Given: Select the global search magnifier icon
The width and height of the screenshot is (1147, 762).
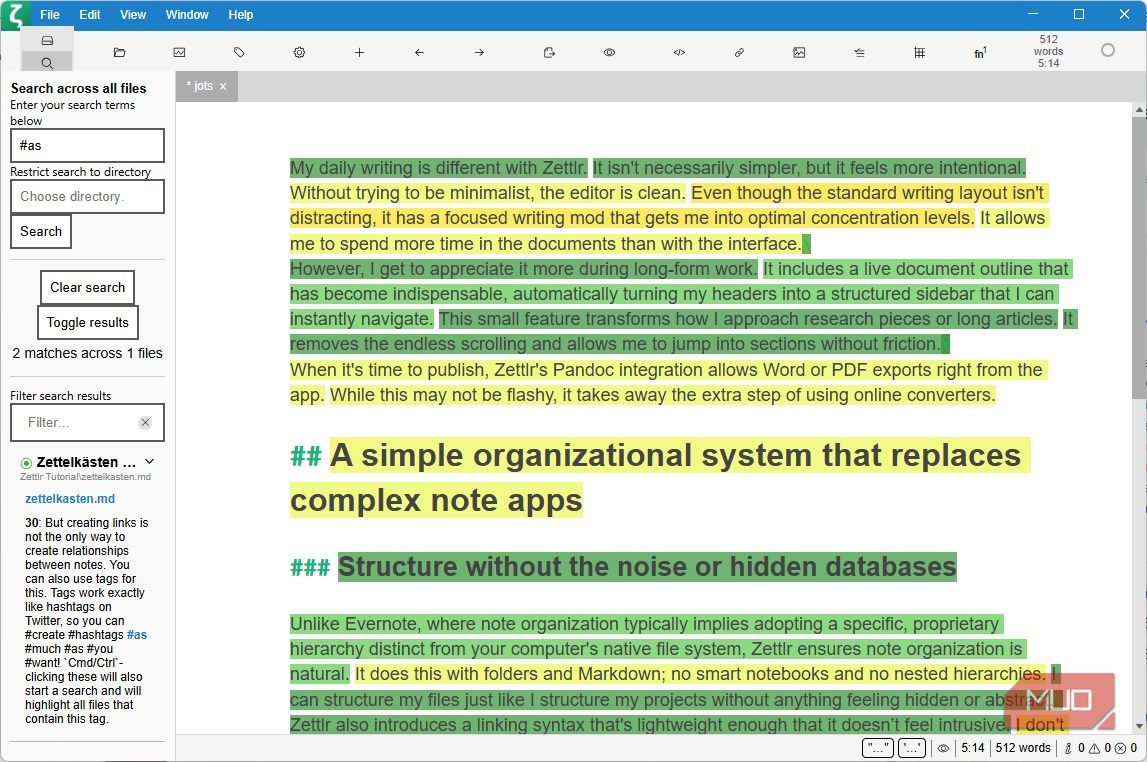Looking at the screenshot, I should [47, 62].
